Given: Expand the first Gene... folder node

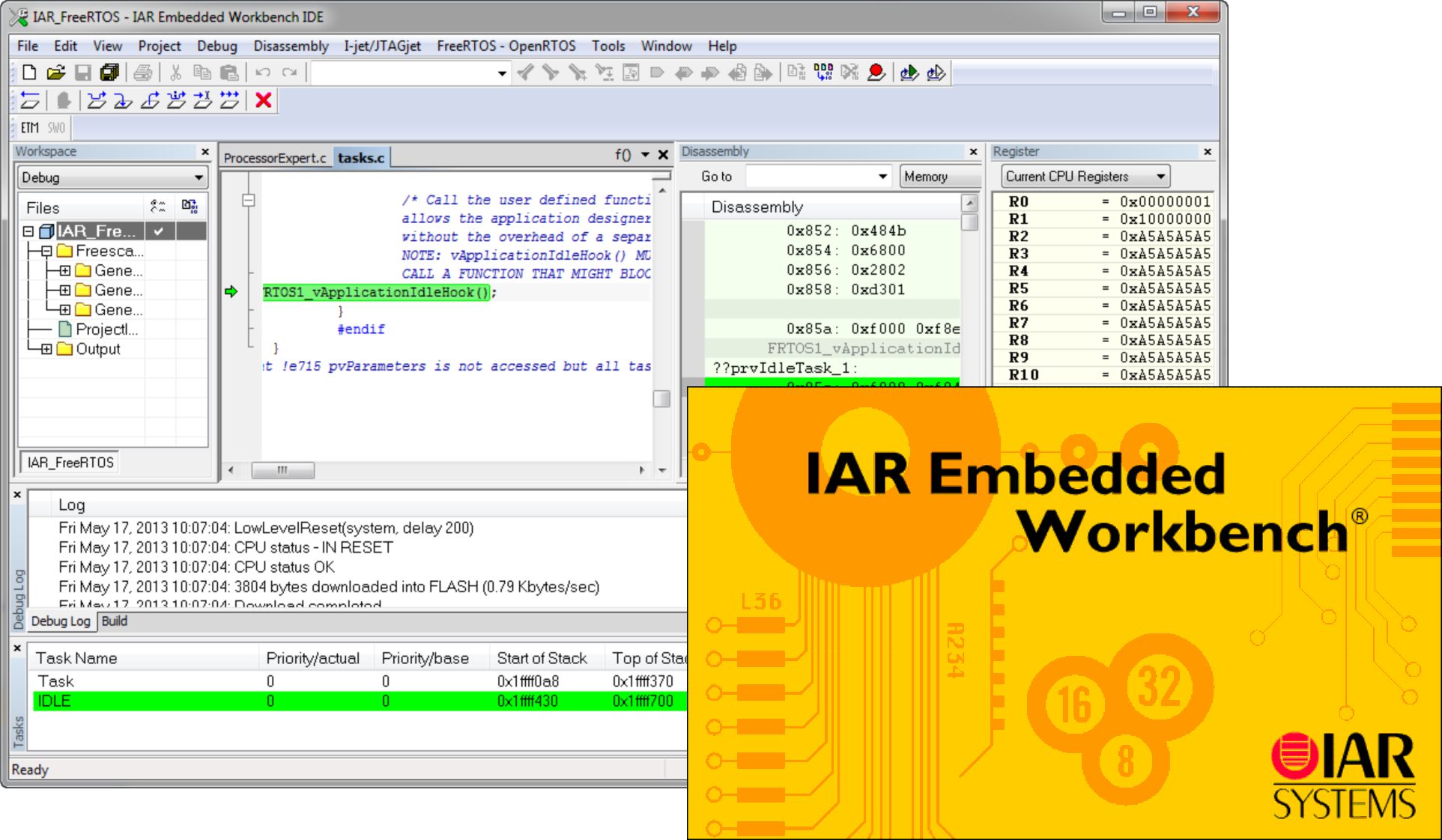Looking at the screenshot, I should point(64,270).
